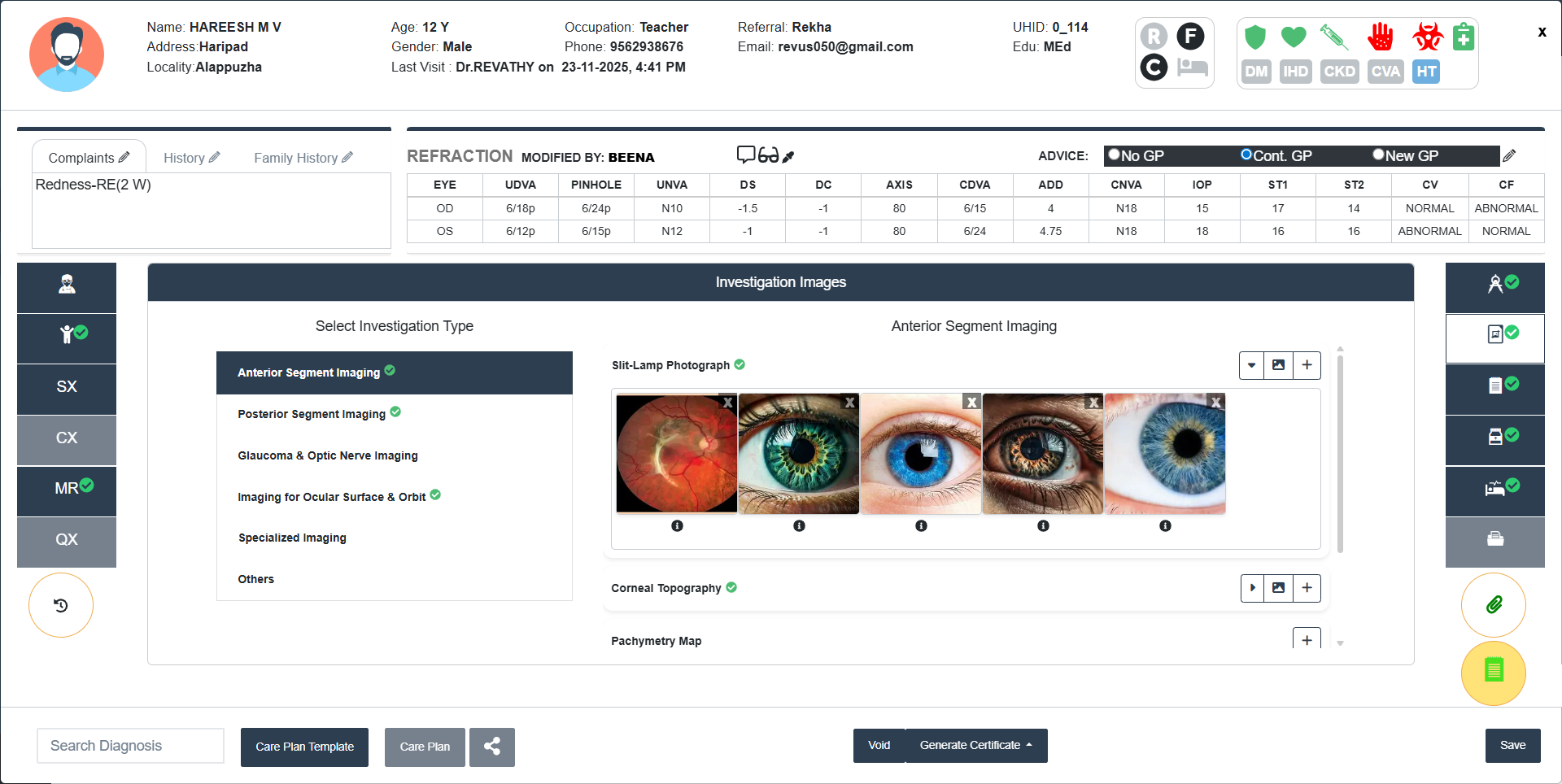
Task: Choose the New GP radio option
Action: point(1378,155)
